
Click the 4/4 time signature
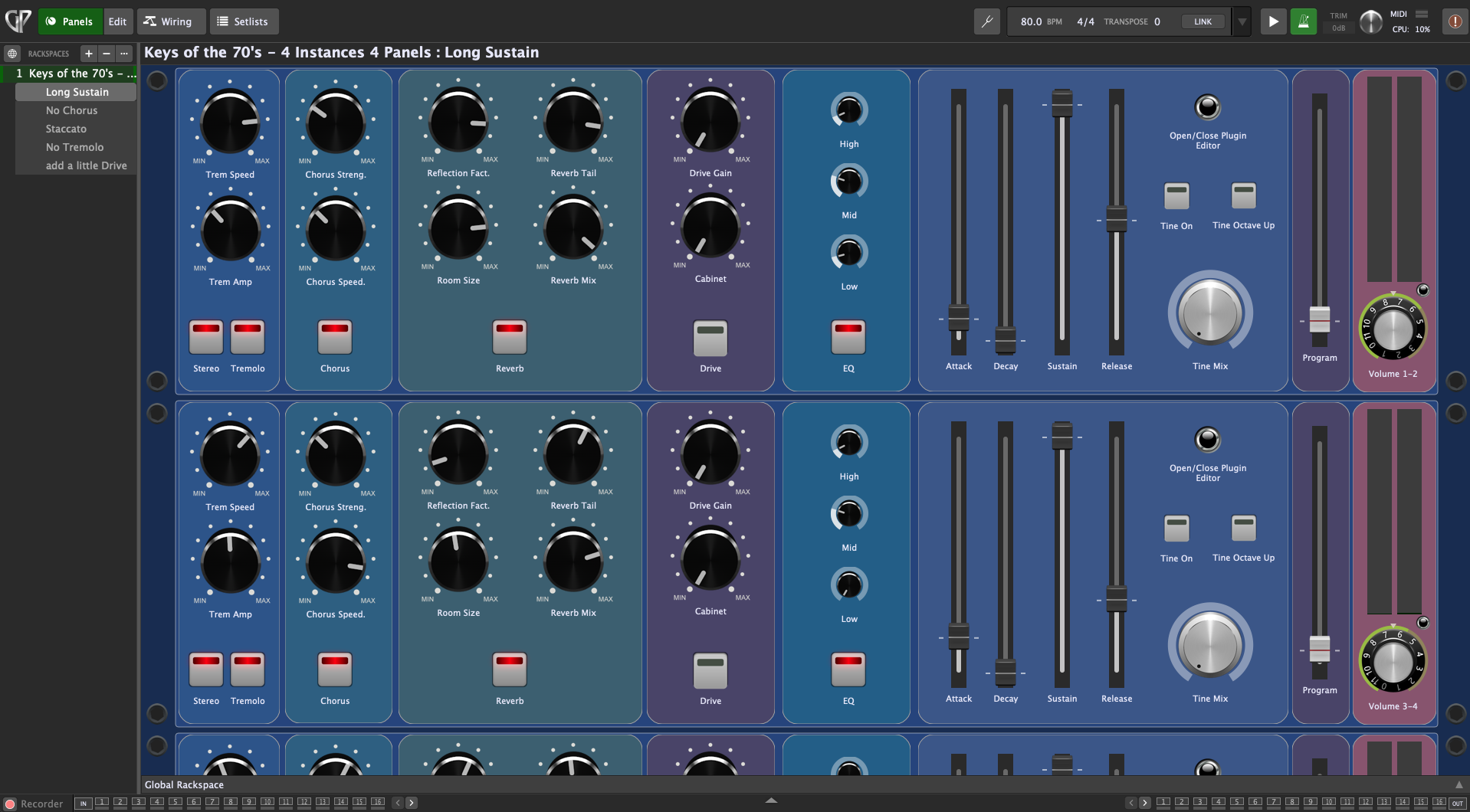click(1085, 21)
